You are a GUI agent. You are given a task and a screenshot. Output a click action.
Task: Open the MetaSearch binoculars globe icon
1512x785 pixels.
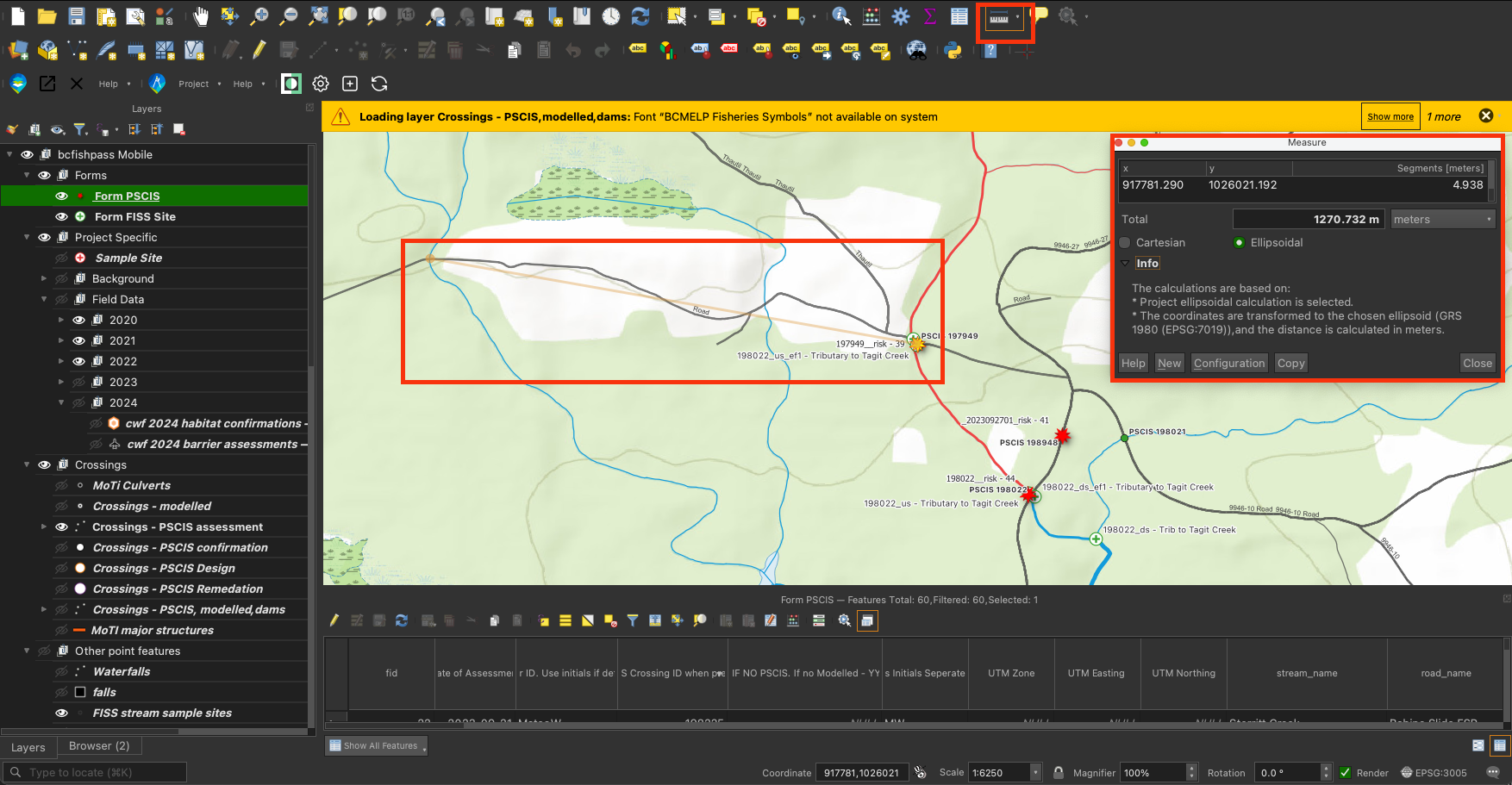(x=917, y=51)
